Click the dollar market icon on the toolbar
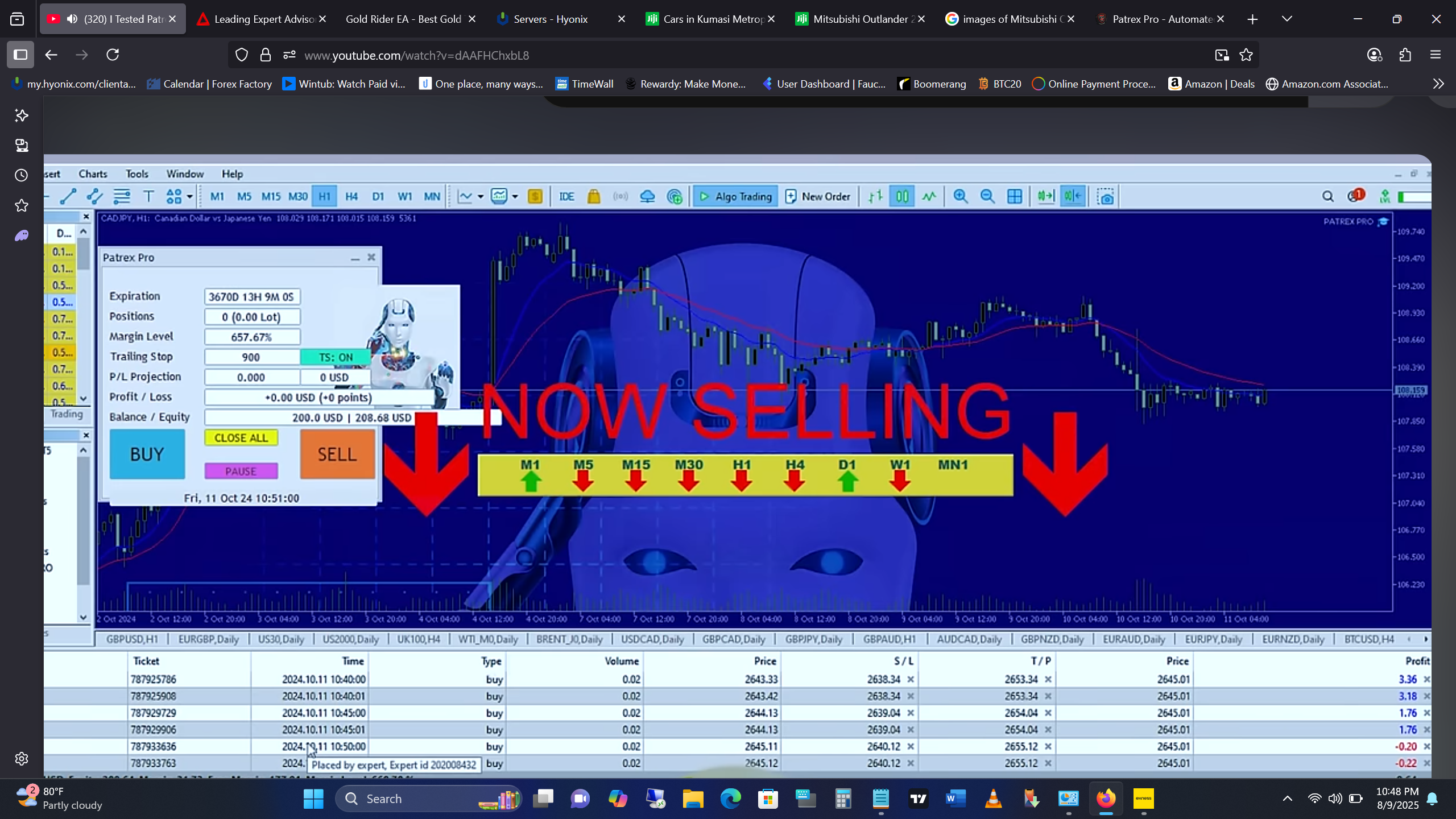The image size is (1456, 819). pos(535,197)
